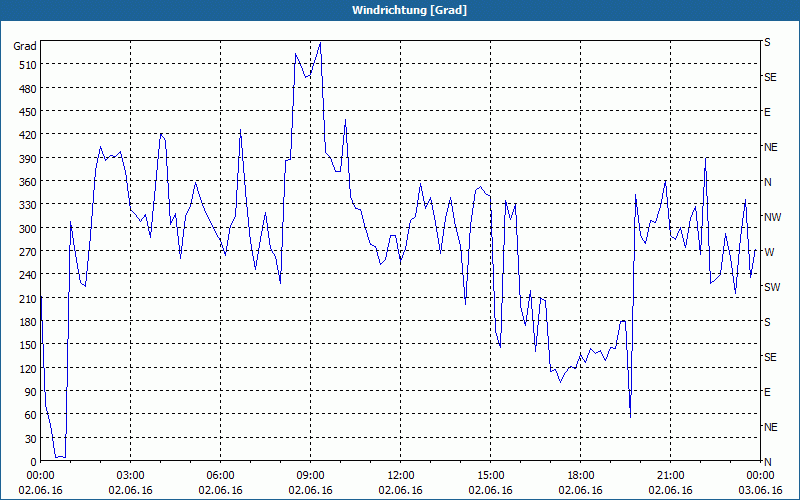
Task: Select the 30 degree axis label
Action: tap(31, 439)
